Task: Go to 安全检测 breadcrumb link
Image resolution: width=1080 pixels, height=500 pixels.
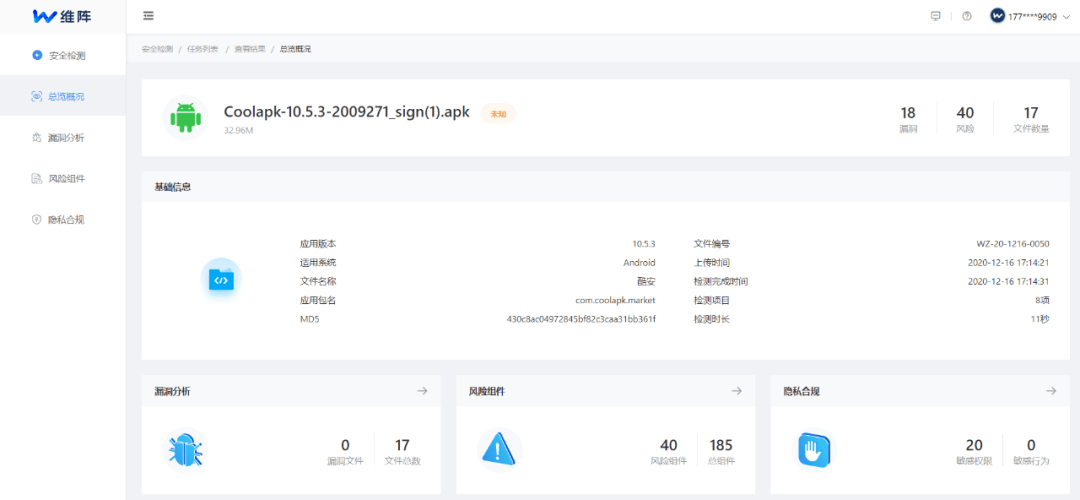Action: tap(157, 50)
